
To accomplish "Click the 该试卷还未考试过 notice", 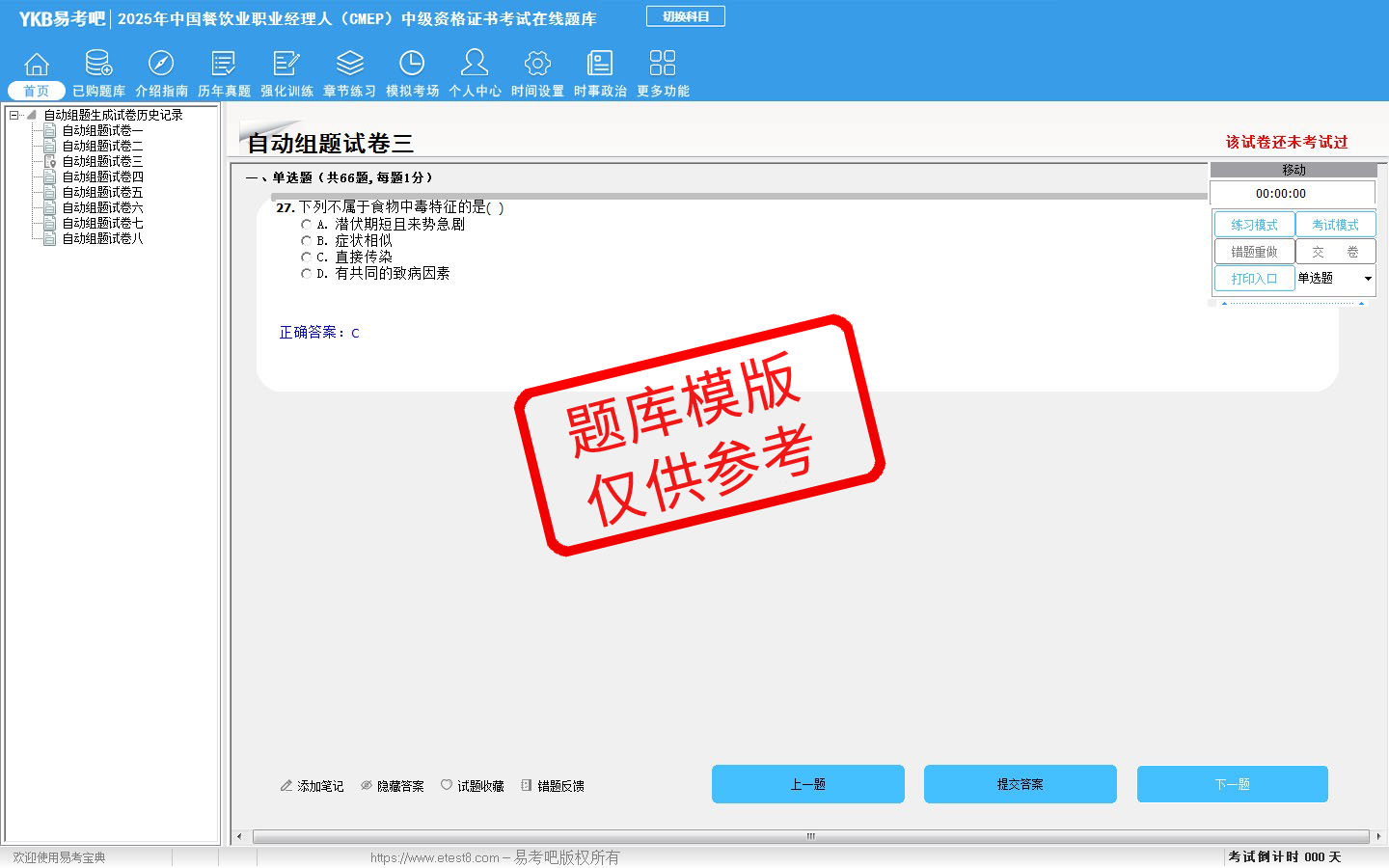I will 1287,142.
